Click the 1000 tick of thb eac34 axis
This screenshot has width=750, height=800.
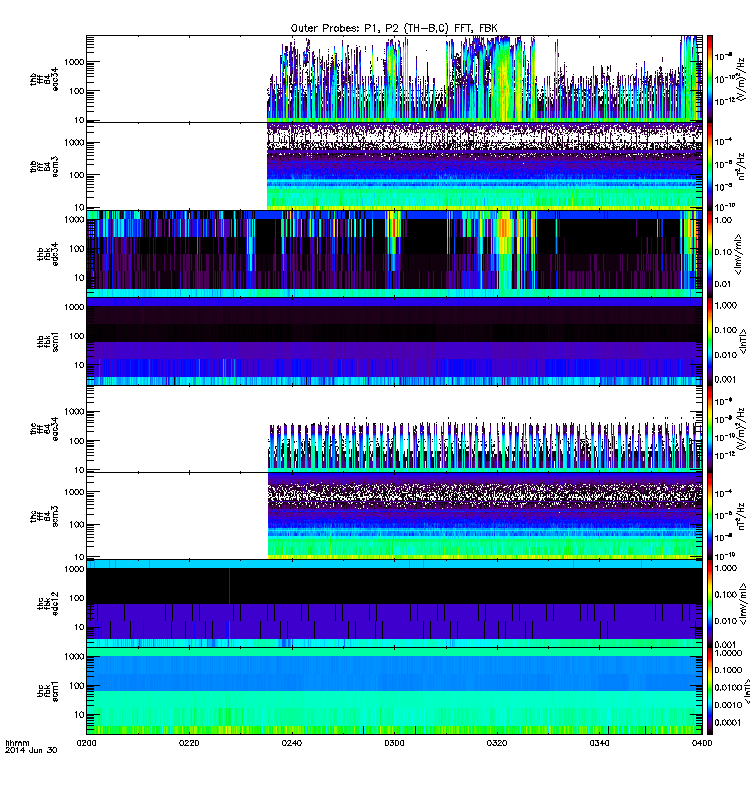[x=74, y=62]
